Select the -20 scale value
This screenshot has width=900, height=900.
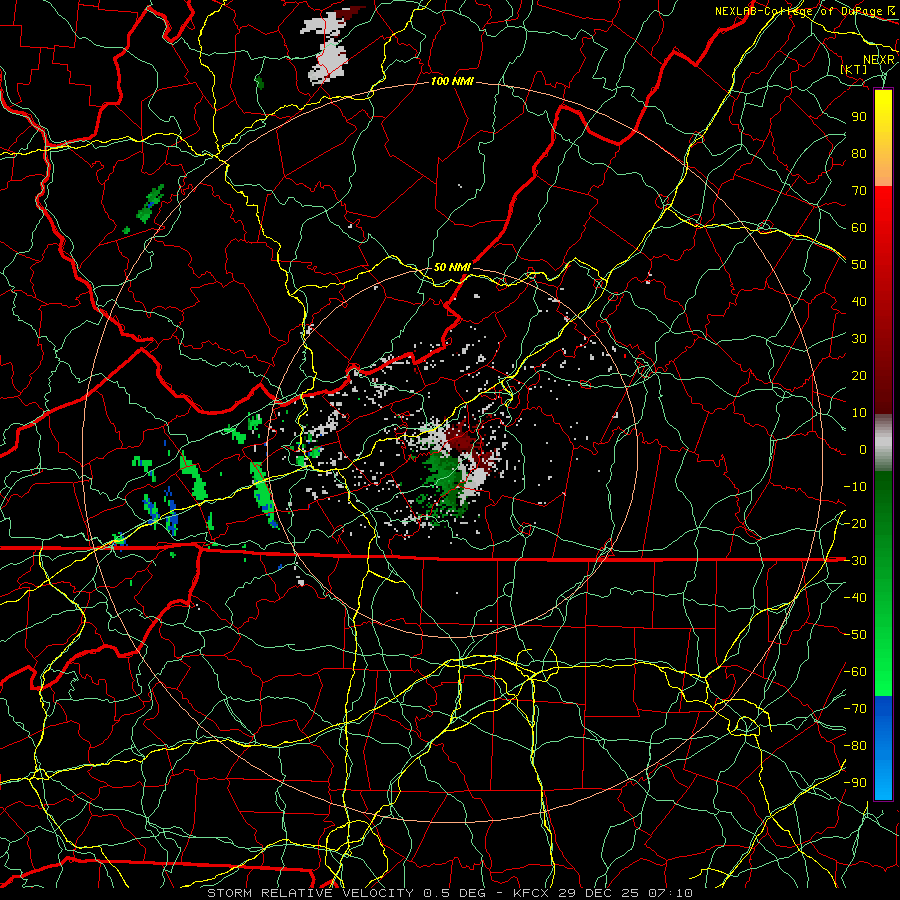point(855,524)
